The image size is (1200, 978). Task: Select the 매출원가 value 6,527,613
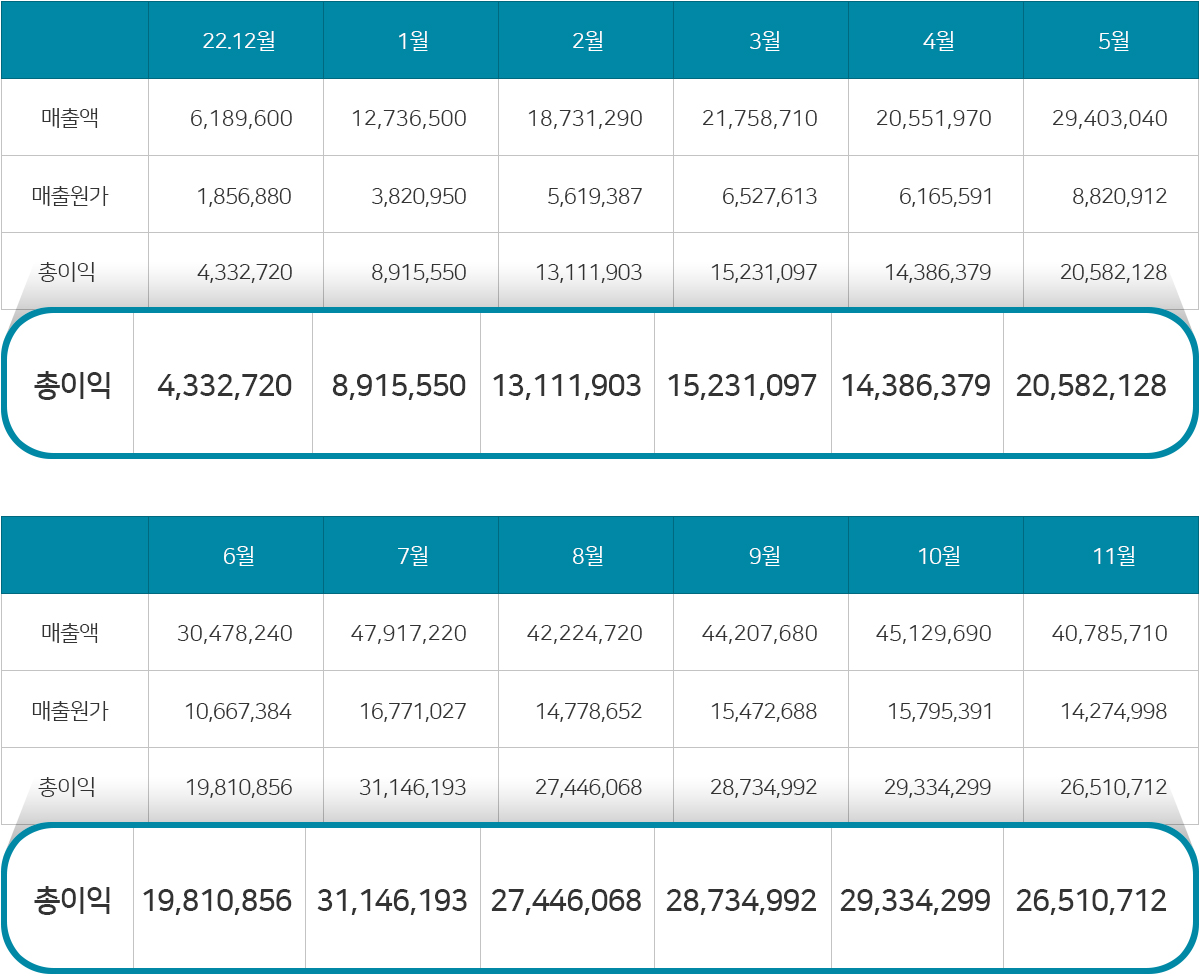point(769,196)
